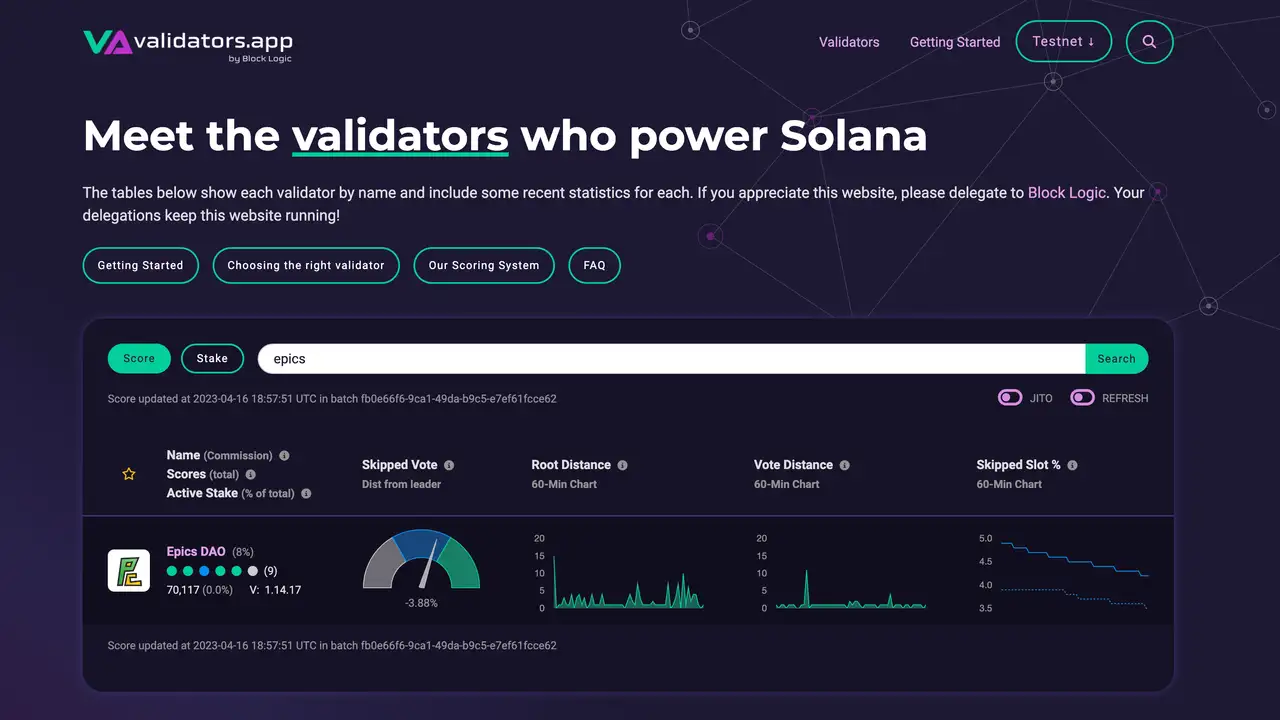Open the info tooltip next to Vote Distance
The height and width of the screenshot is (720, 1280).
845,464
